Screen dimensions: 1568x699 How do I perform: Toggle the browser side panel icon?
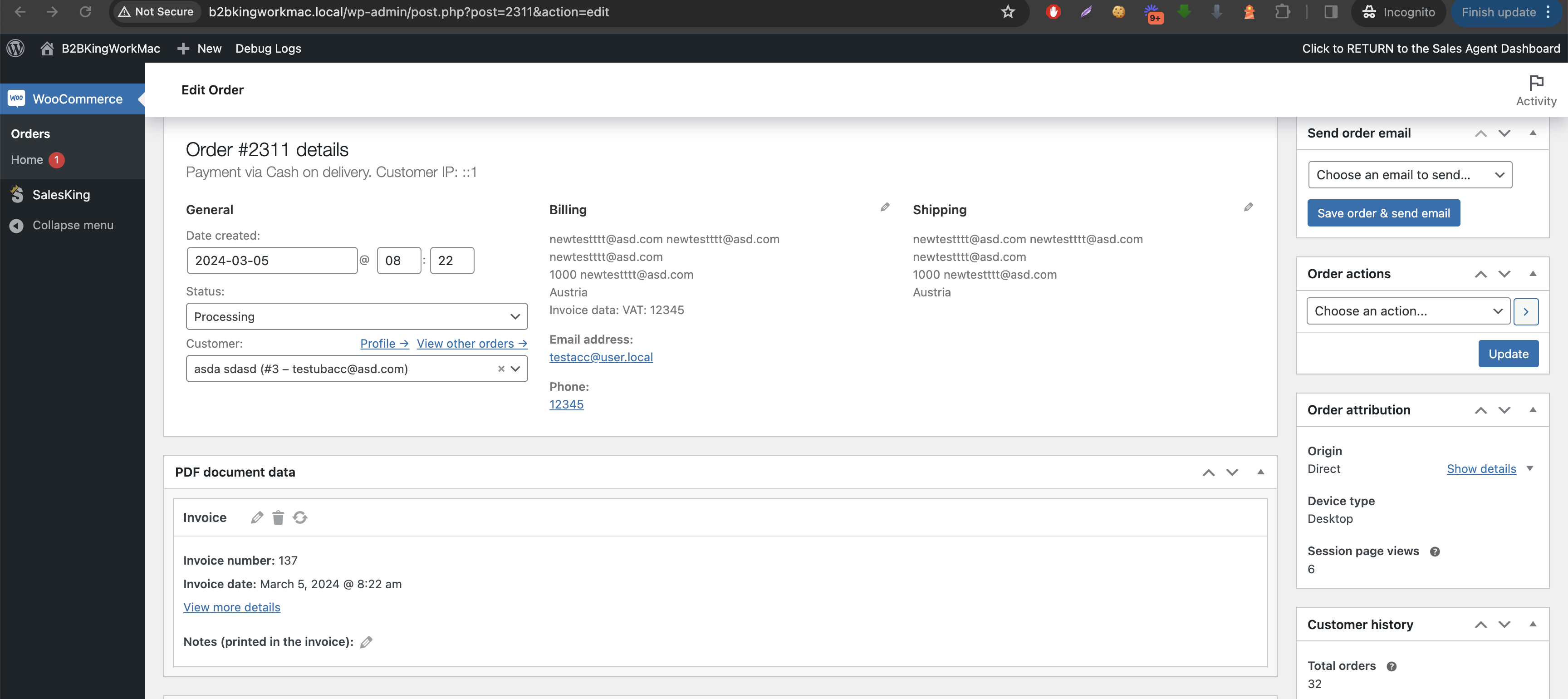tap(1331, 11)
